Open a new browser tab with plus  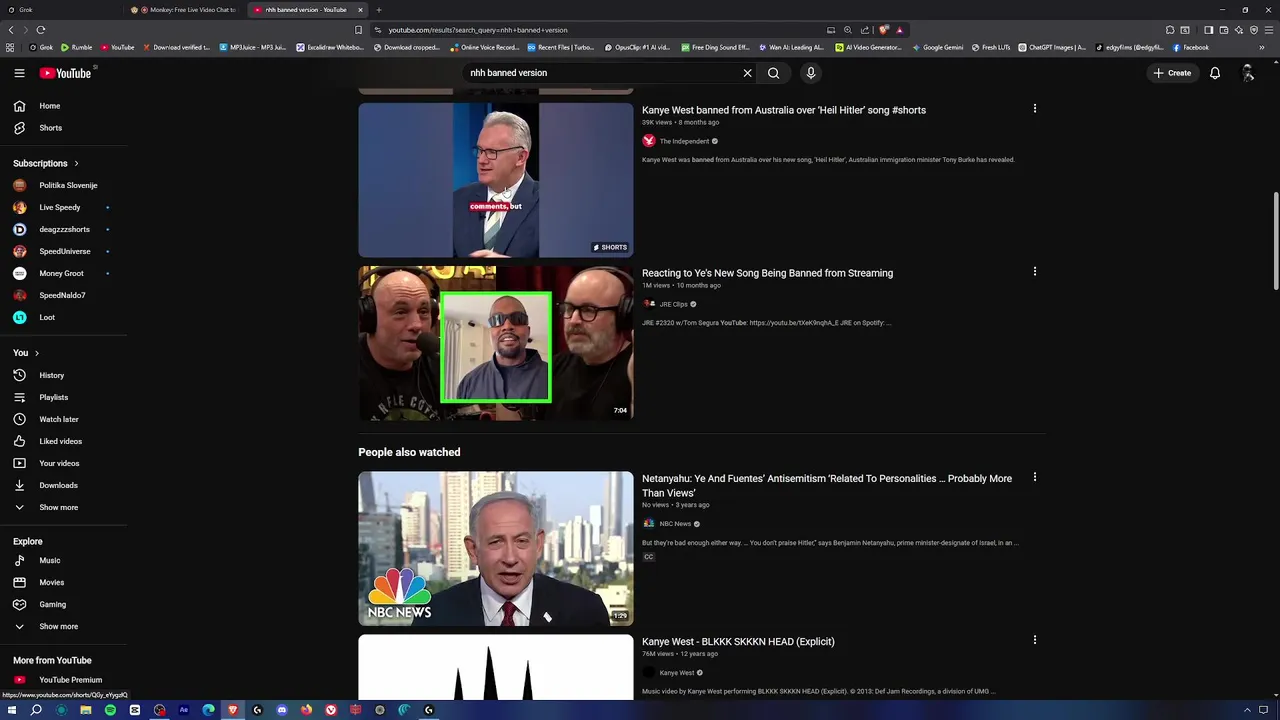coord(378,10)
